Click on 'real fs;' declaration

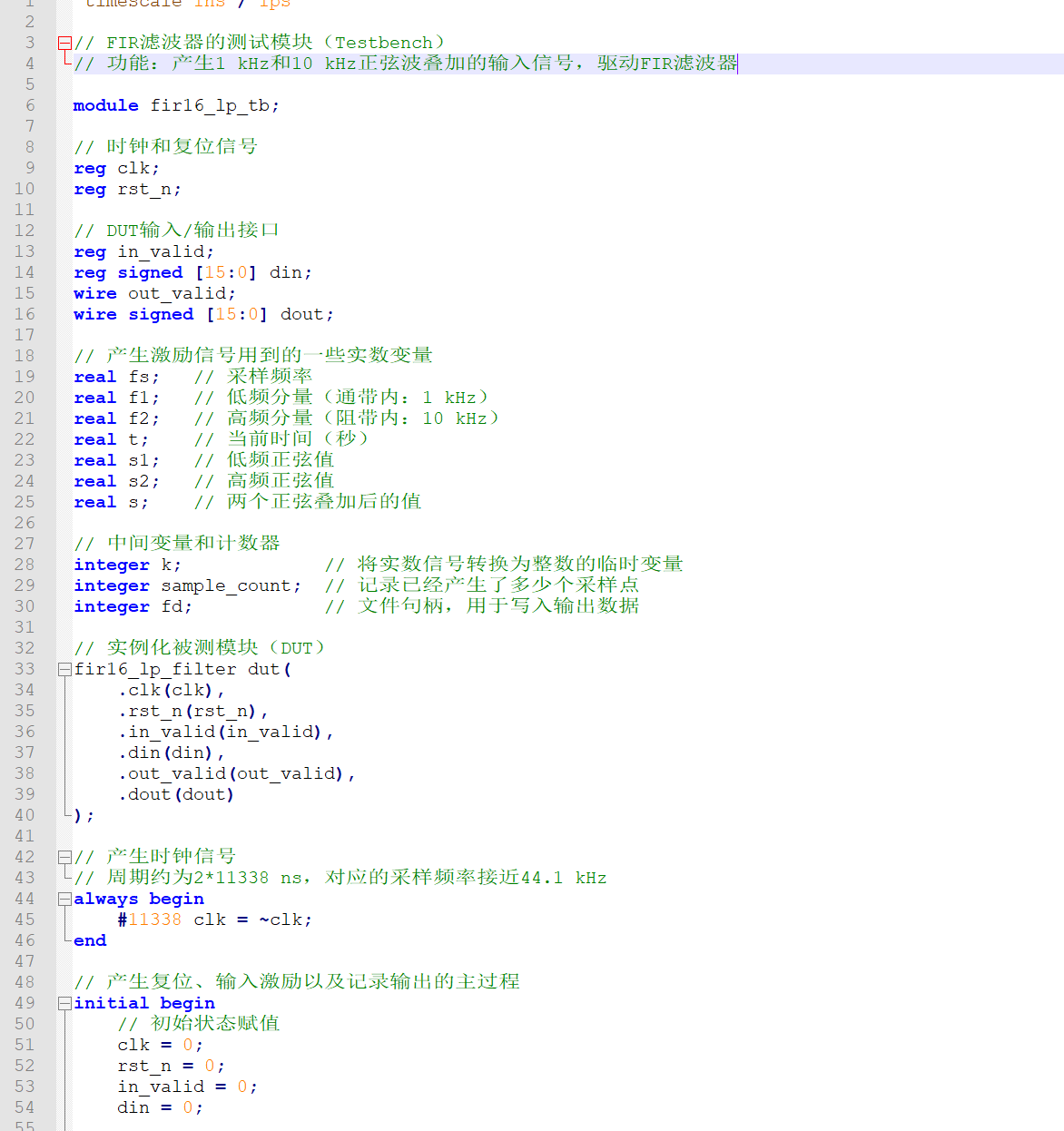(117, 377)
